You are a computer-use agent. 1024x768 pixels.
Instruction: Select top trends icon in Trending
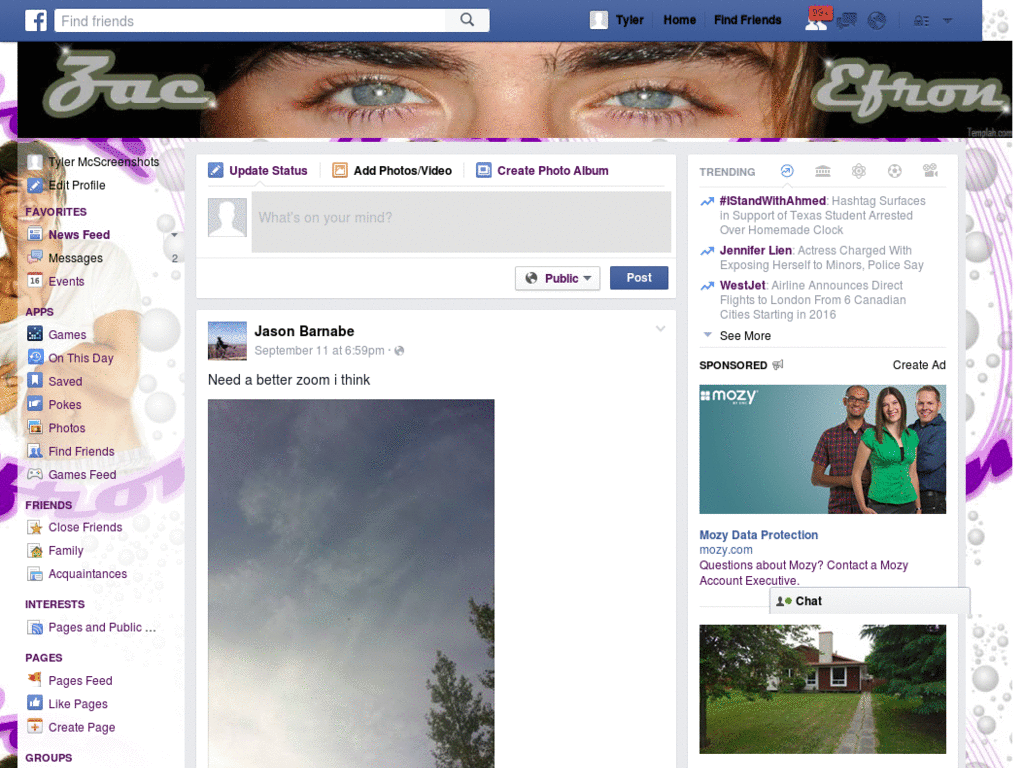[x=787, y=171]
